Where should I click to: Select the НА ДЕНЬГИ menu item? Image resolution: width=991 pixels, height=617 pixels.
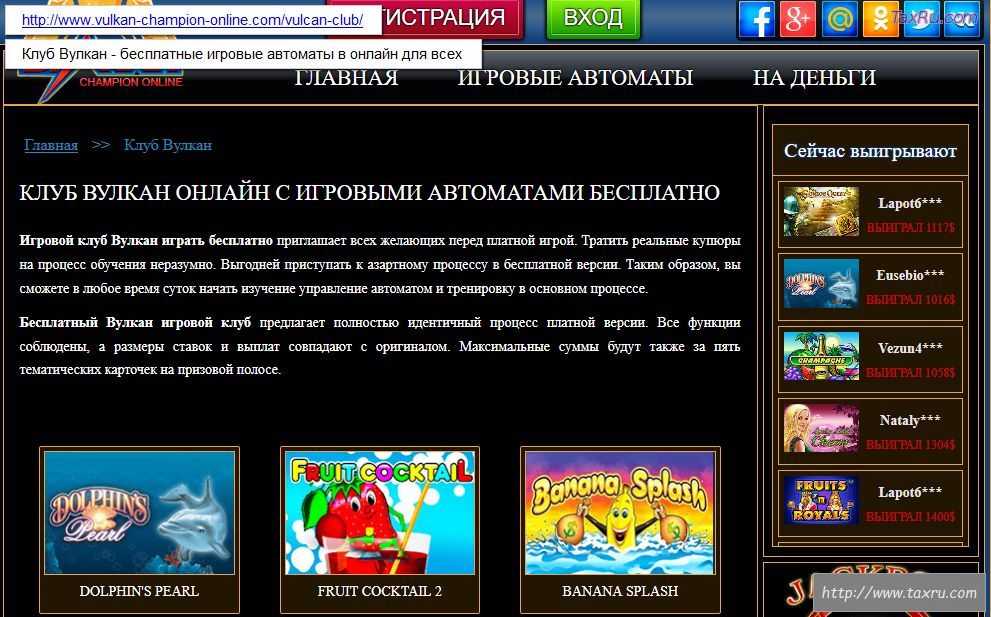point(814,78)
